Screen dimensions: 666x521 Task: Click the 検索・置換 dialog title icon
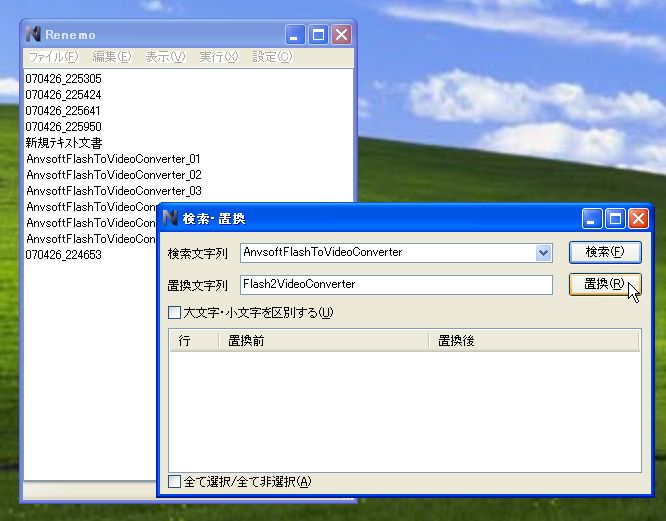170,218
